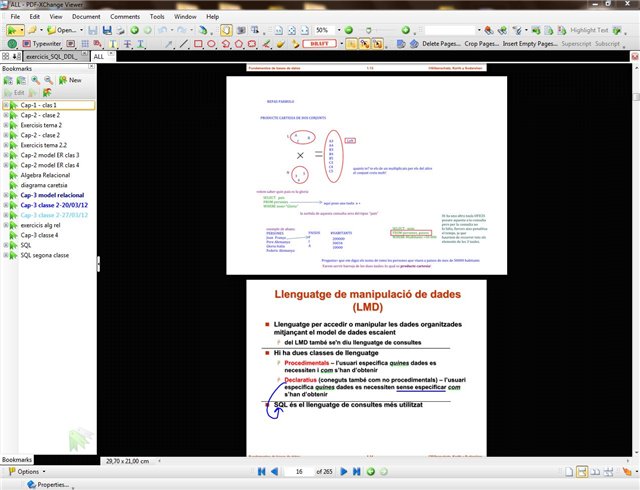Select the Polygon annotation tool
640x490 pixels.
239,43
